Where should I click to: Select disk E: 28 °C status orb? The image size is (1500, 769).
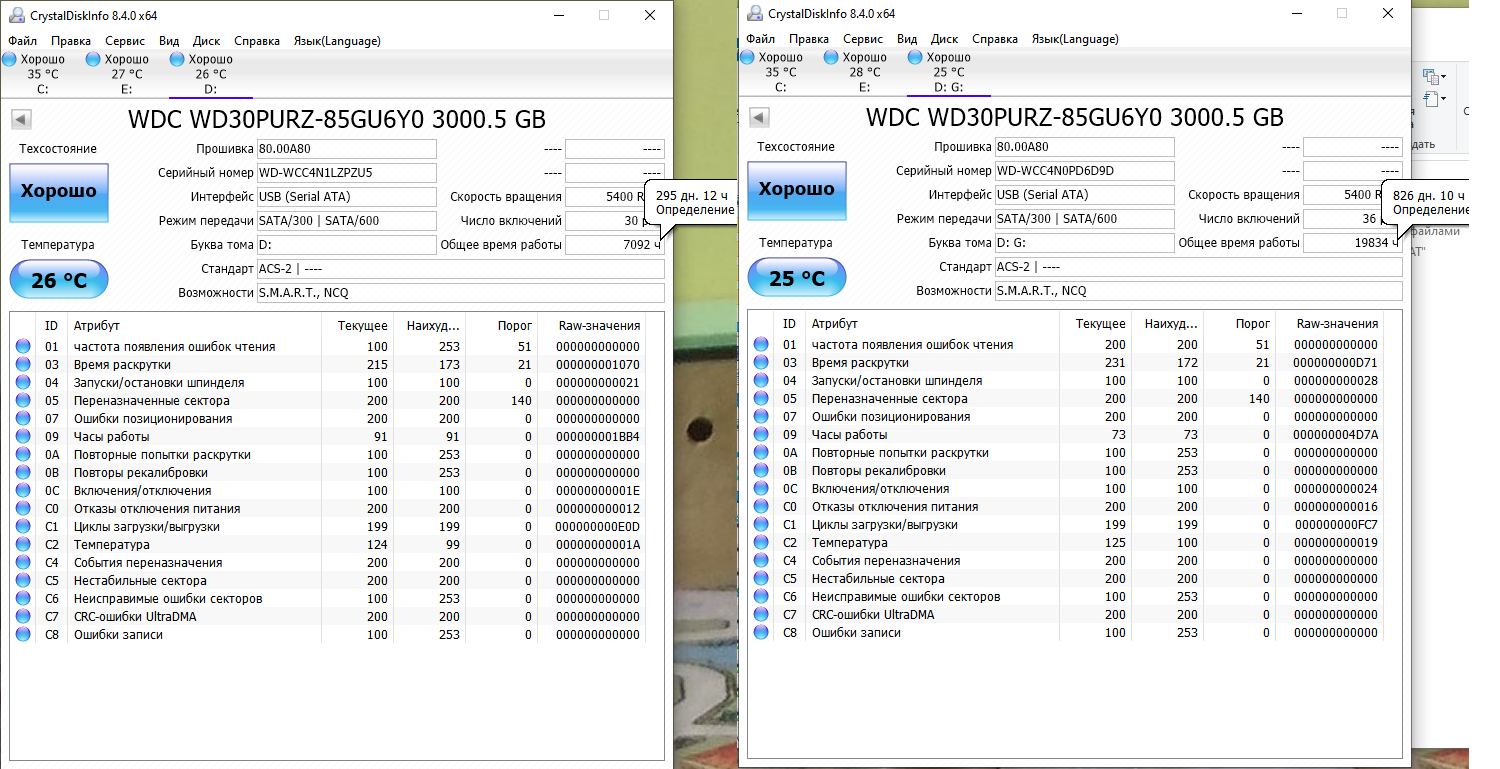(x=831, y=58)
